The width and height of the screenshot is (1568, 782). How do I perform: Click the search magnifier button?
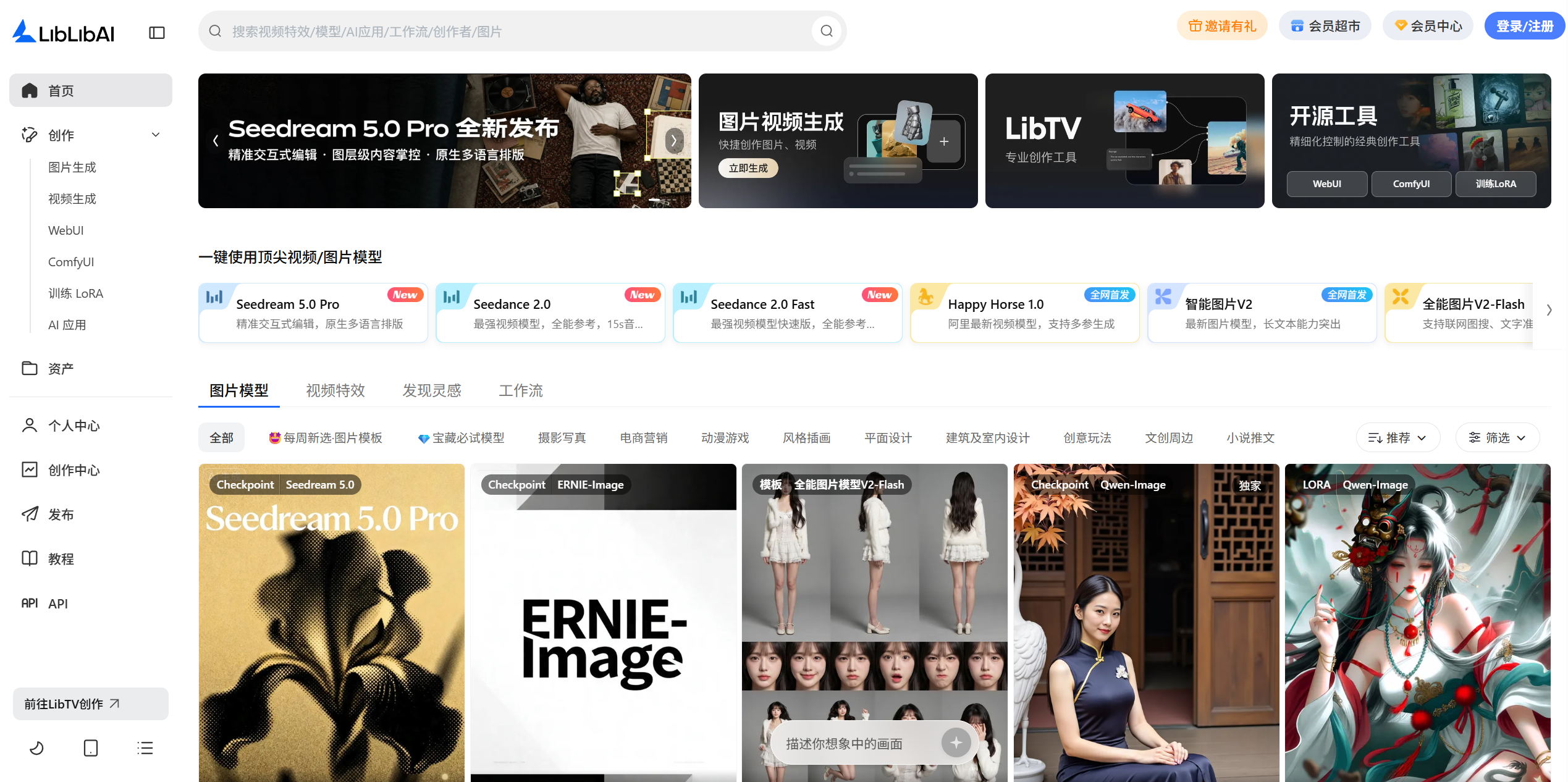click(827, 31)
